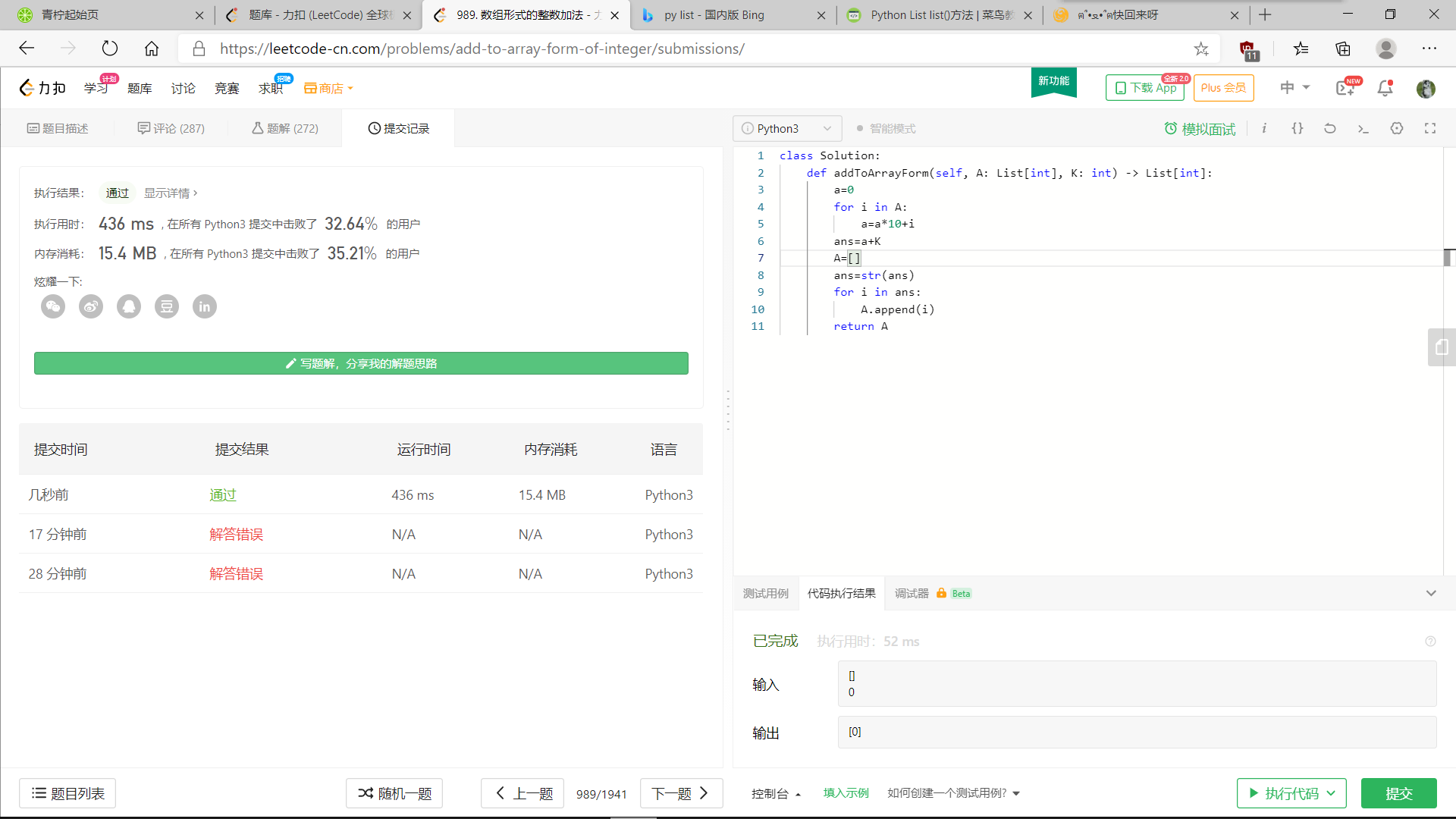The height and width of the screenshot is (819, 1456).
Task: Share result via Weibo icon
Action: (x=91, y=306)
